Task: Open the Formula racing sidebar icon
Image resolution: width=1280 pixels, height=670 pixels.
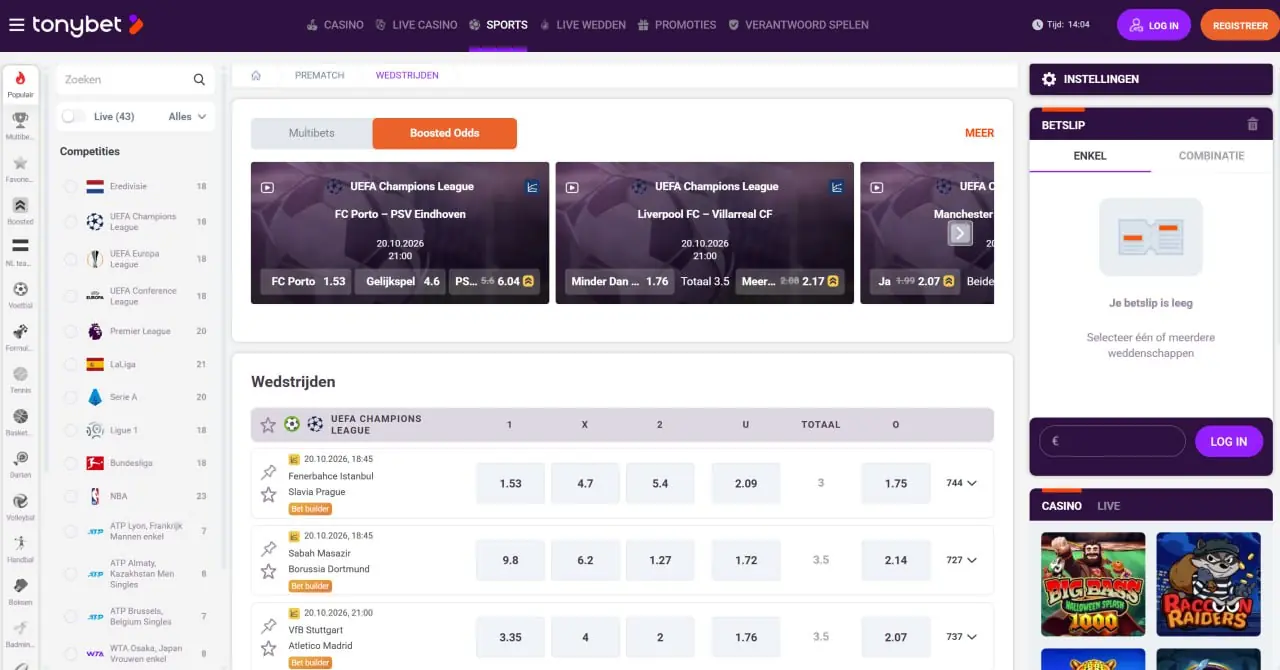Action: tap(20, 337)
